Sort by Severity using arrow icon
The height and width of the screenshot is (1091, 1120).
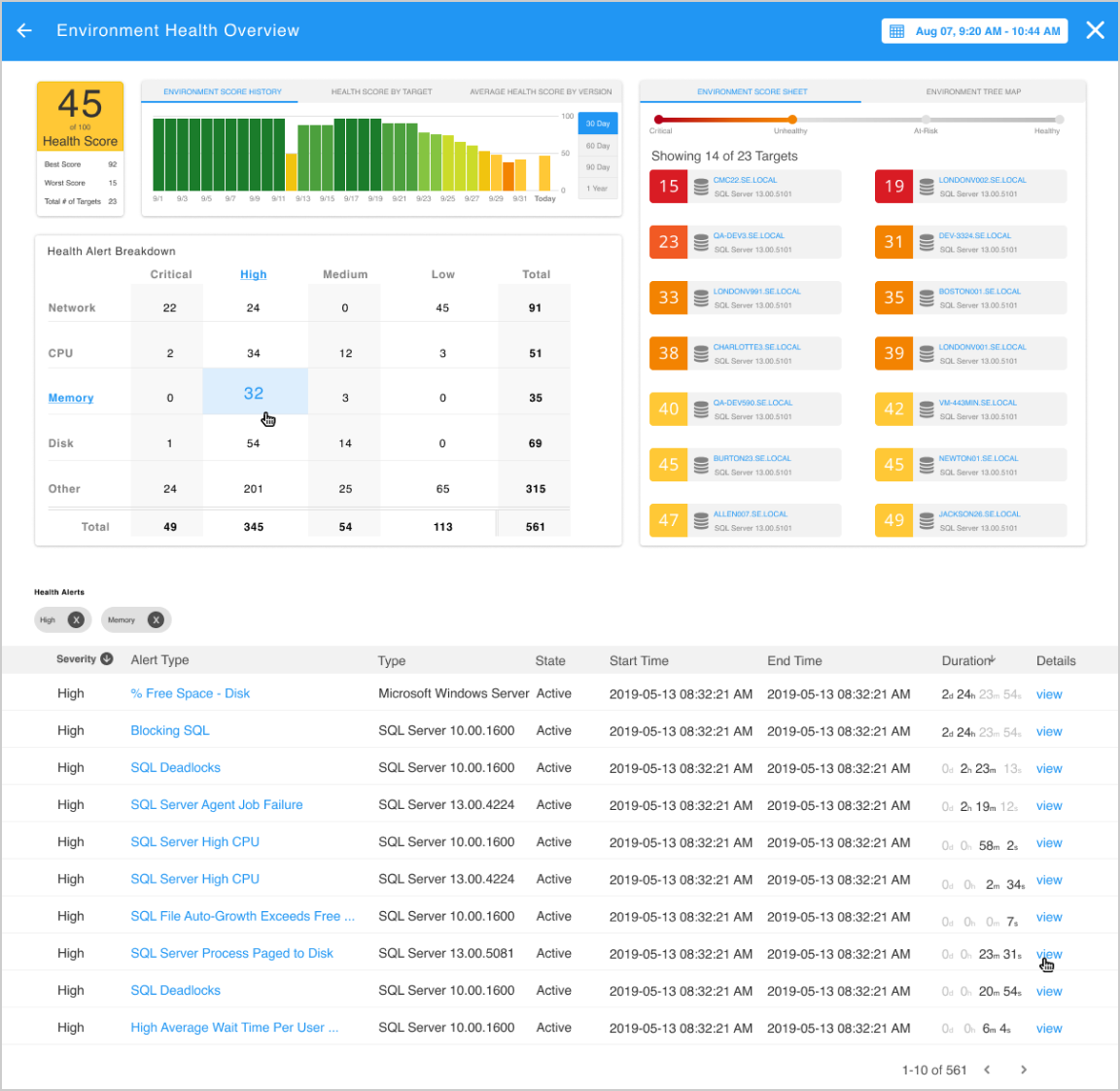[107, 659]
